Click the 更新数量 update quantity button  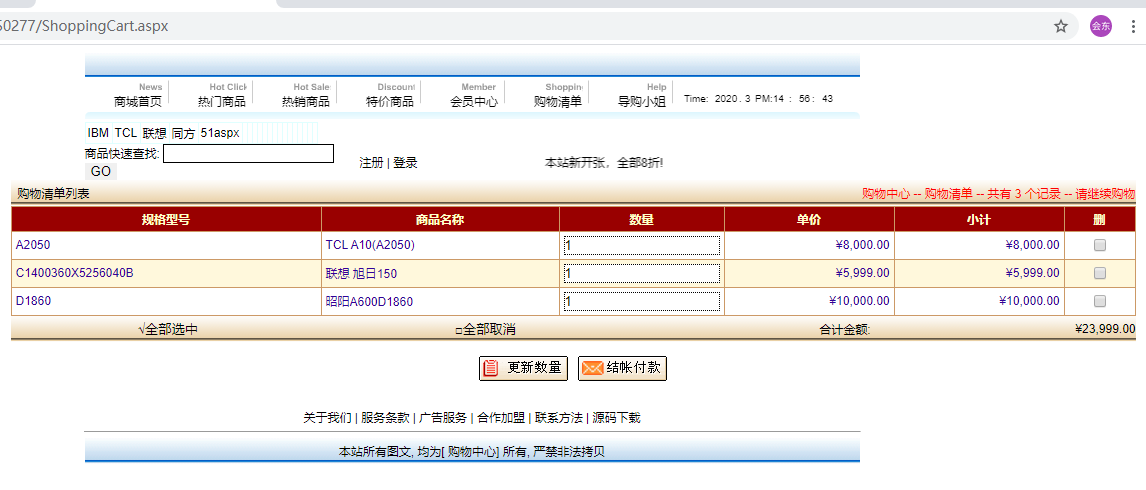click(x=523, y=368)
